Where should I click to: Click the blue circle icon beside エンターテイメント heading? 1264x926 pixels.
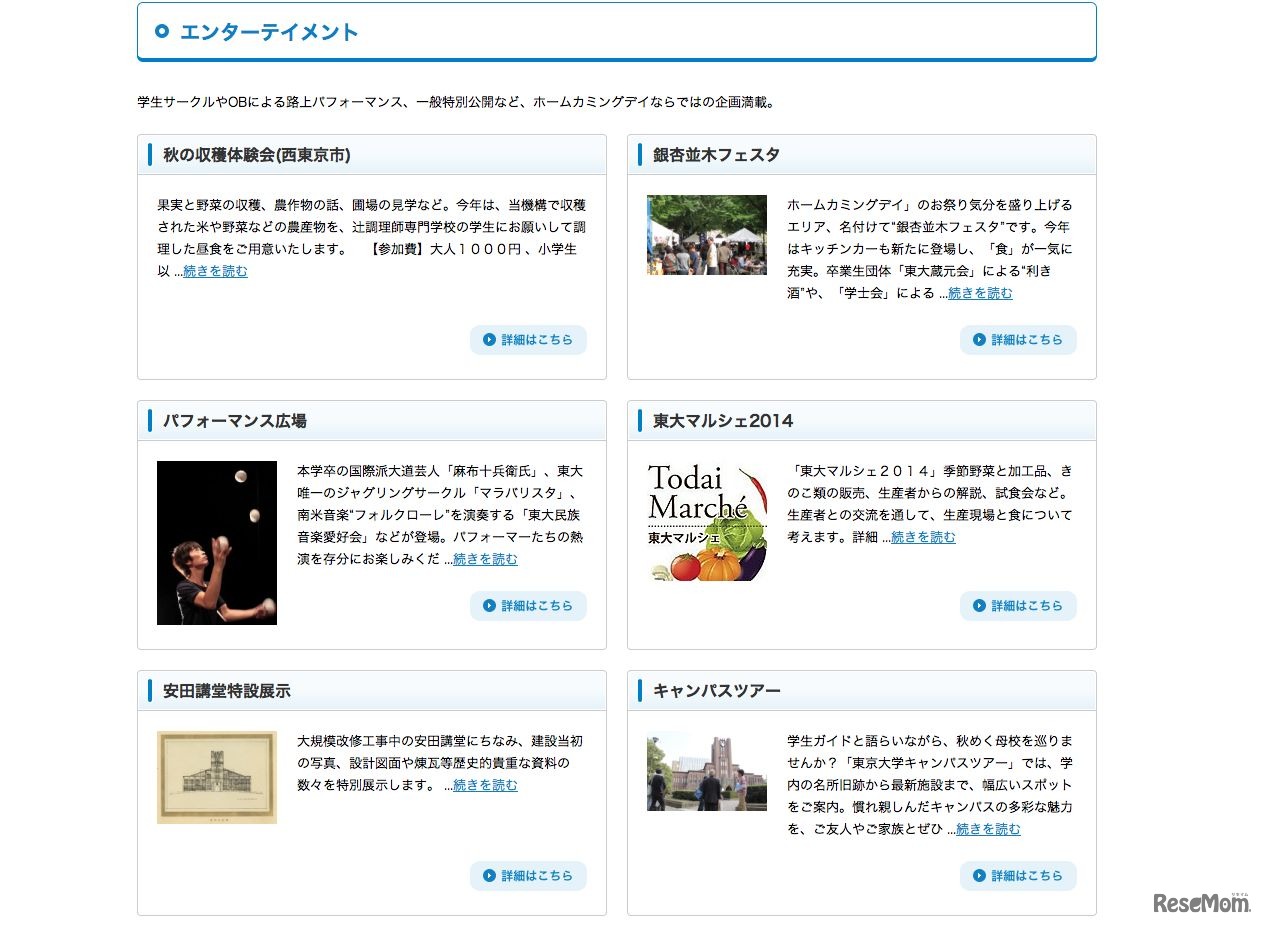pos(161,31)
